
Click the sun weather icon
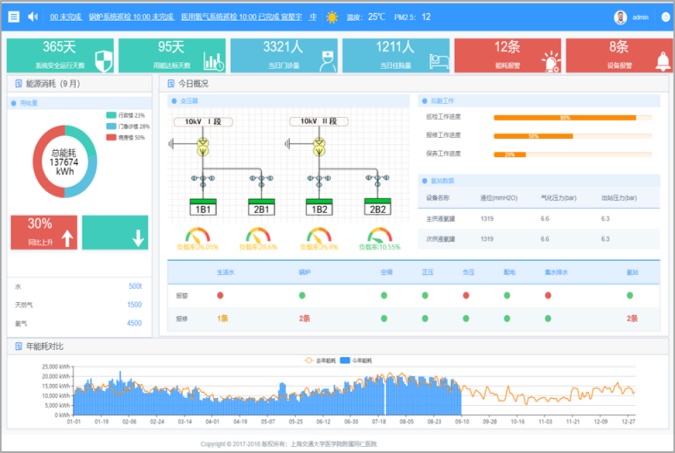click(x=332, y=17)
